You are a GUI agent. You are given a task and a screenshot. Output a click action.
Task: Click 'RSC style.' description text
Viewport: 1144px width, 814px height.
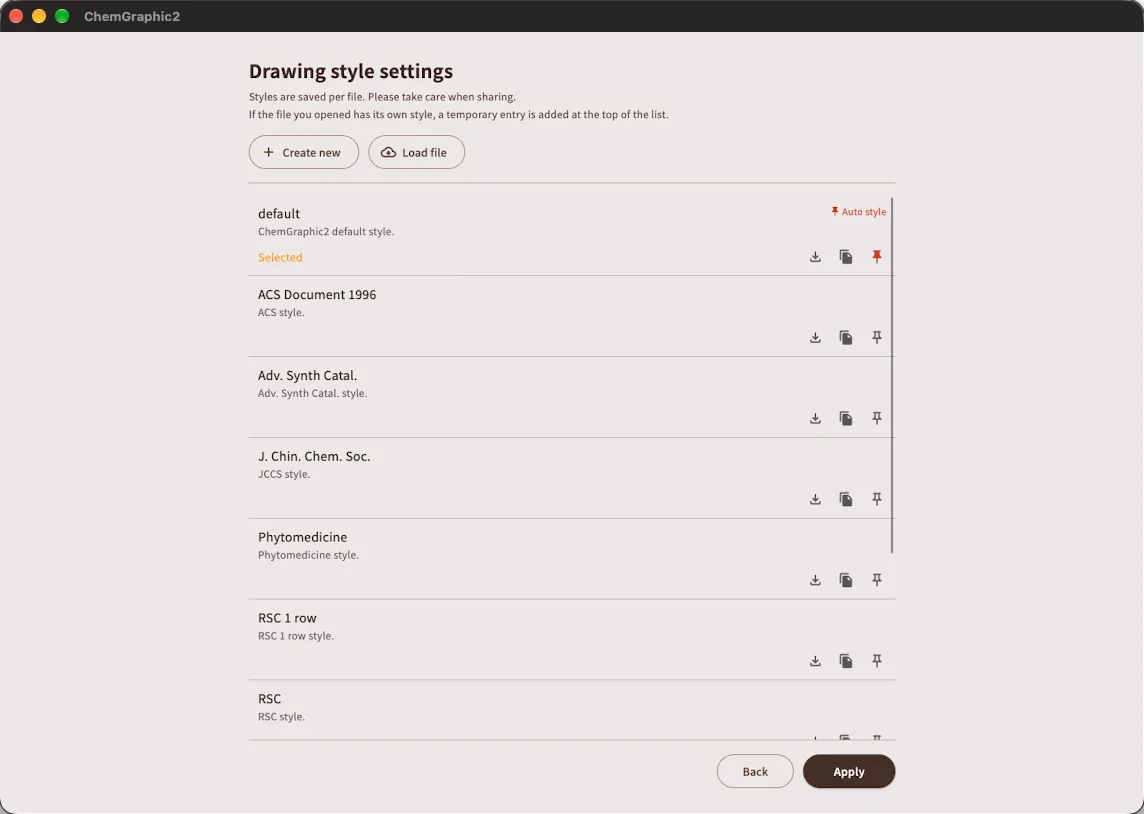point(281,717)
